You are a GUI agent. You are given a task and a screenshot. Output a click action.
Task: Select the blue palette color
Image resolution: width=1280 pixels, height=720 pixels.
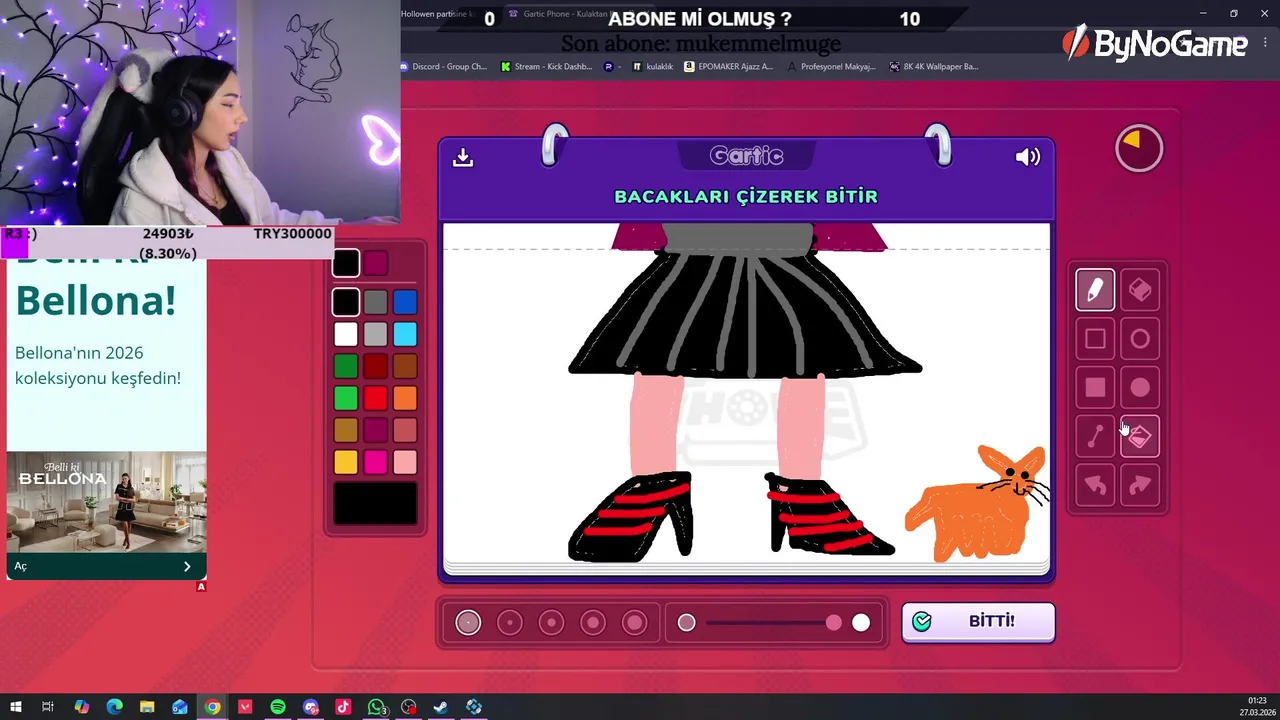tap(405, 302)
